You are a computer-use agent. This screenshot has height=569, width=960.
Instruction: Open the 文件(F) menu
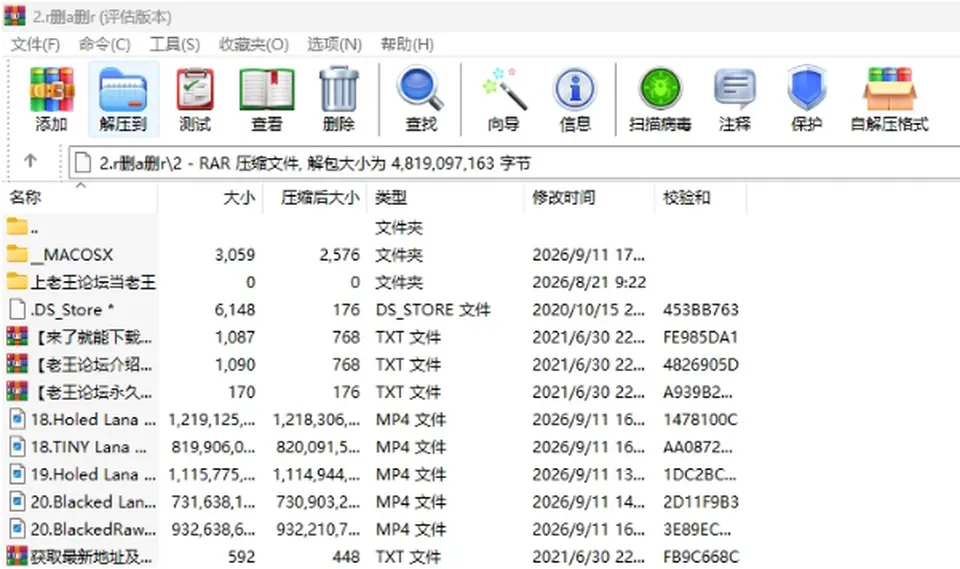click(x=36, y=45)
